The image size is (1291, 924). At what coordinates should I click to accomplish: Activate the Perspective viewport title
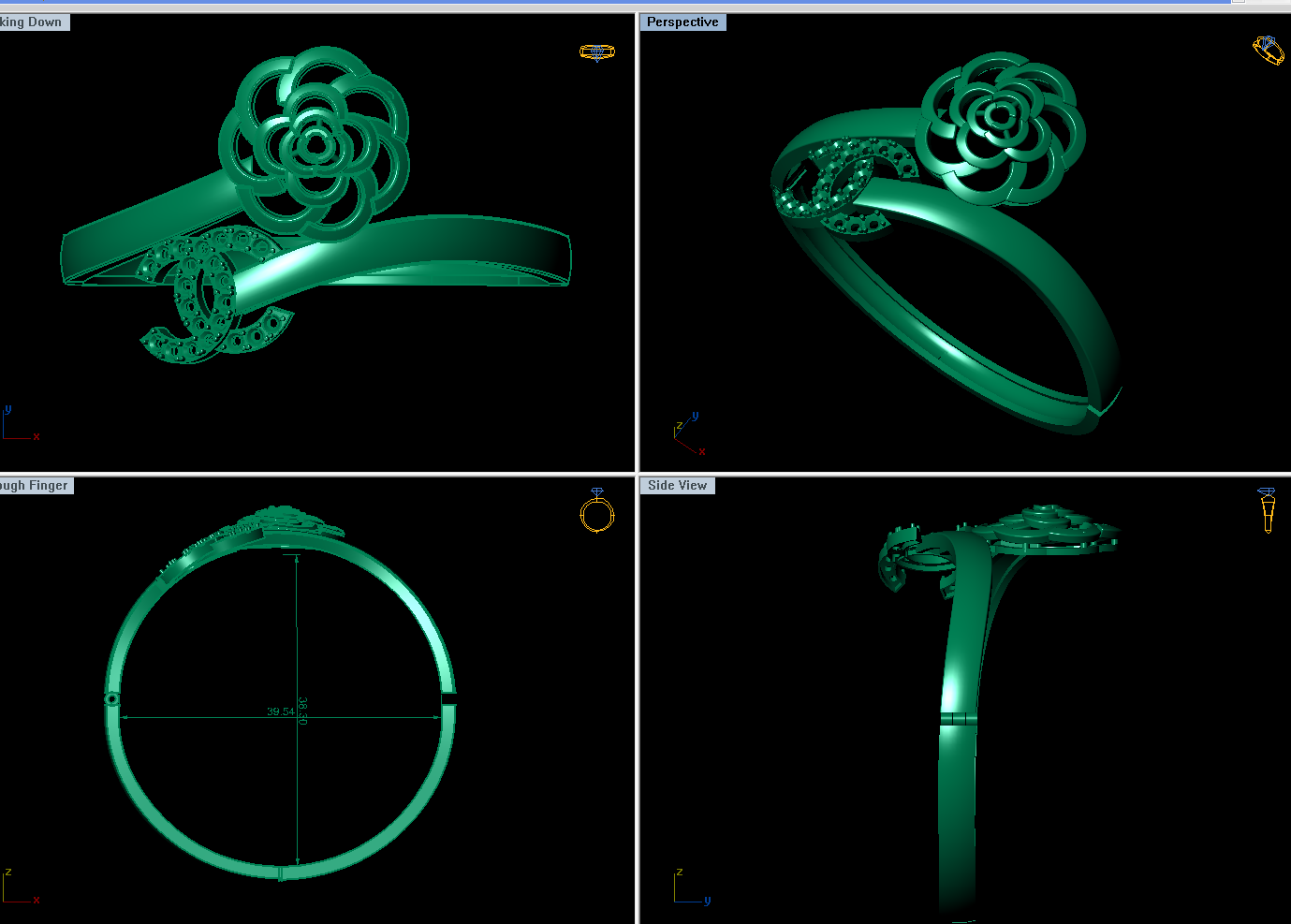click(x=682, y=22)
